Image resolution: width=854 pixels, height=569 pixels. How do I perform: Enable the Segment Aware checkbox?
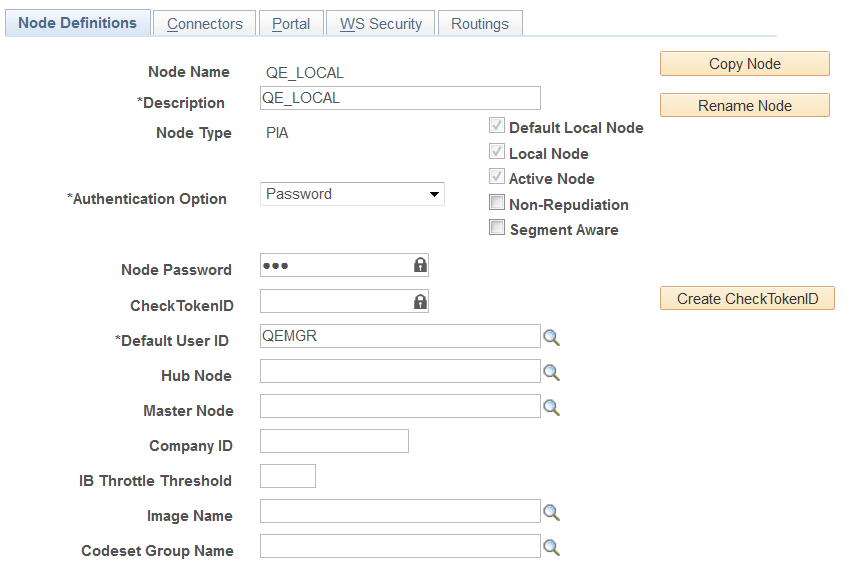[497, 227]
